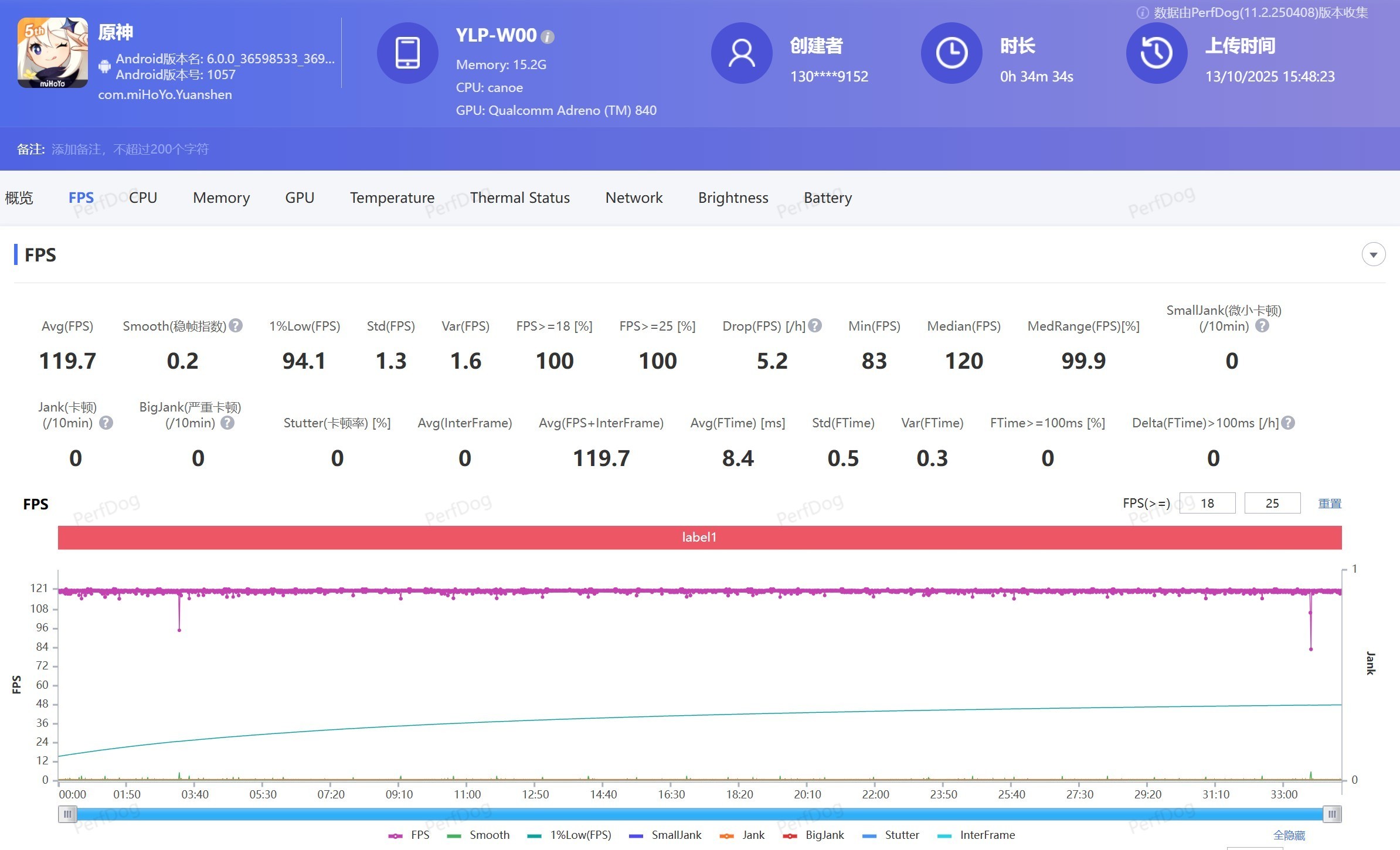
Task: Click the red label1 bar
Action: click(x=699, y=537)
